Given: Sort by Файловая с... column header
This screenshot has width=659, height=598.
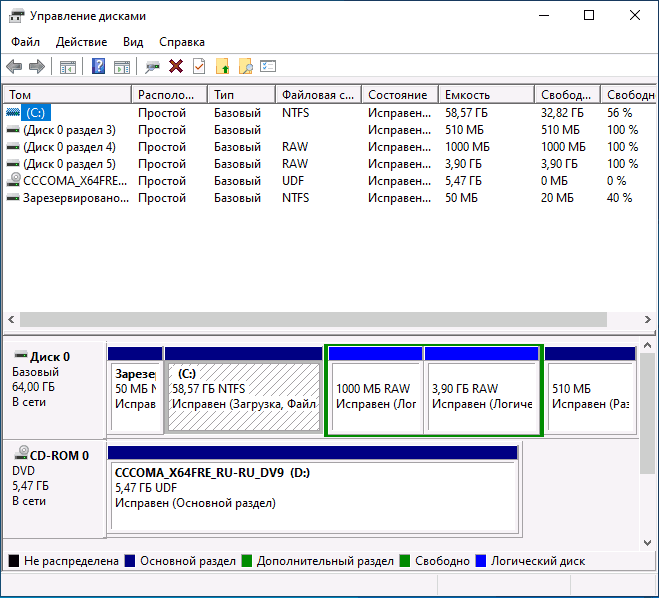Looking at the screenshot, I should 319,95.
